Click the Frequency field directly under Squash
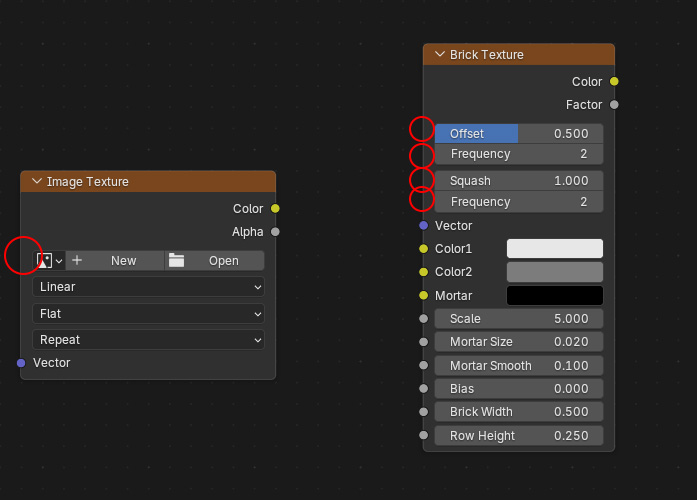Image resolution: width=697 pixels, height=500 pixels. pyautogui.click(x=519, y=202)
